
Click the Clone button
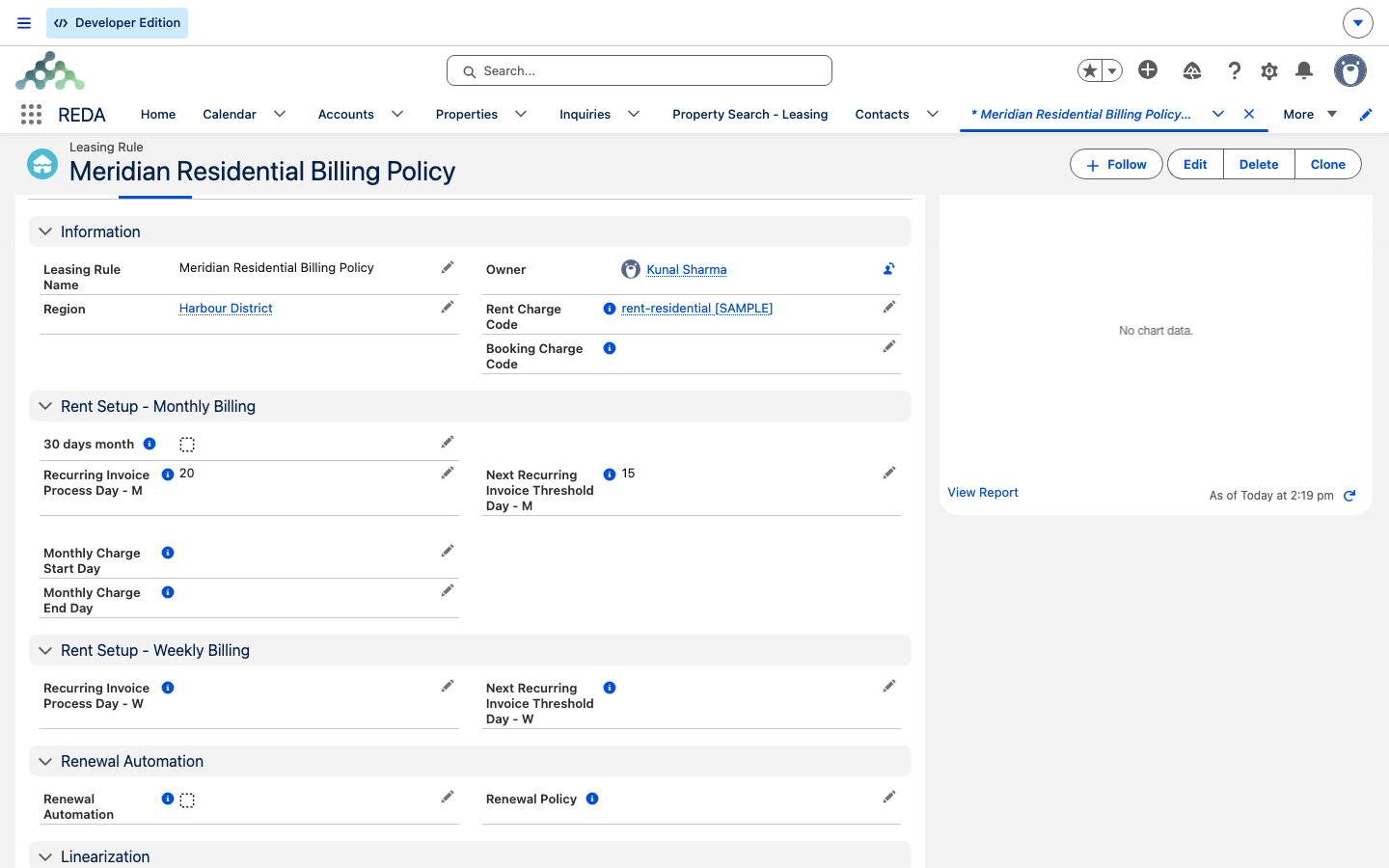click(x=1327, y=164)
